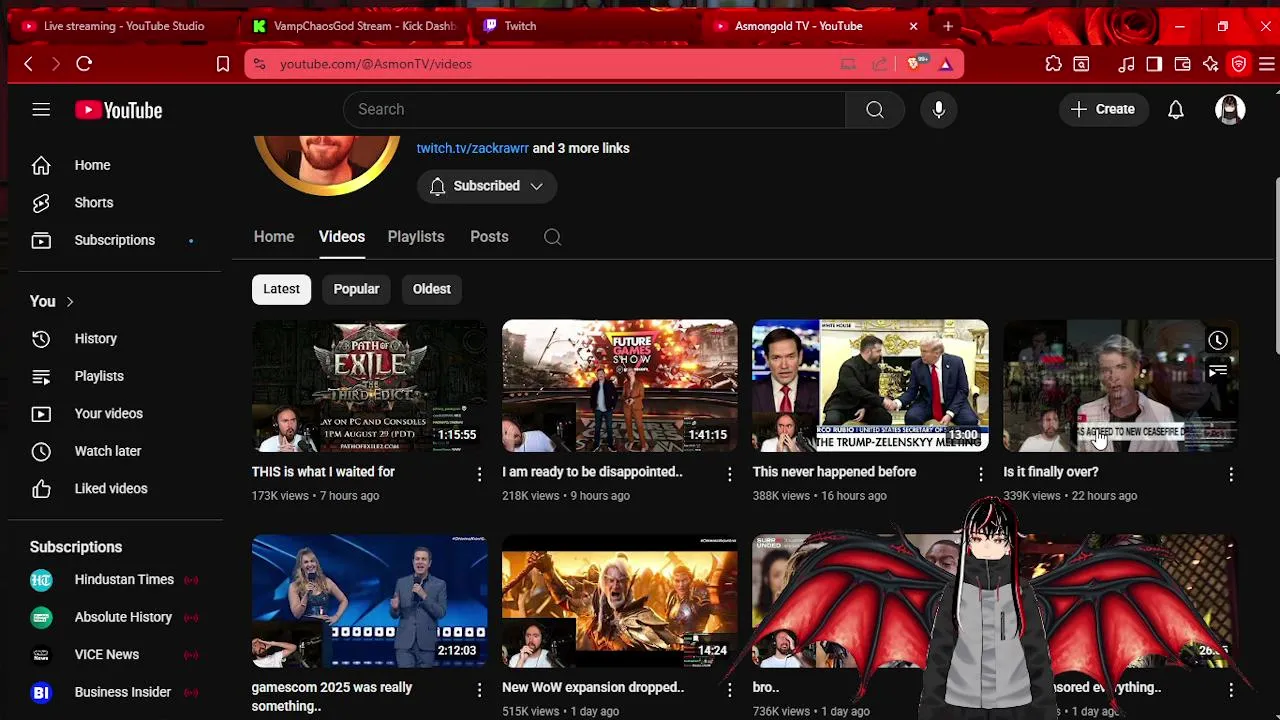
Task: Select the Latest sort chip
Action: [281, 289]
